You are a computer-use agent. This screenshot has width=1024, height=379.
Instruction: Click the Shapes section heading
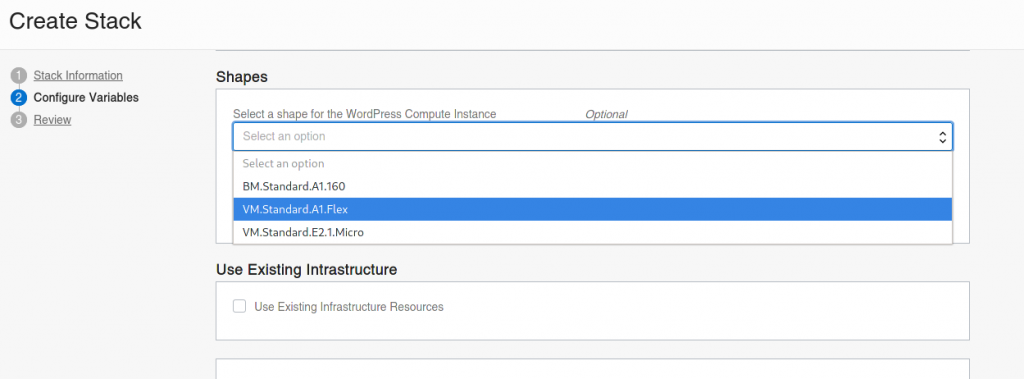tap(242, 76)
